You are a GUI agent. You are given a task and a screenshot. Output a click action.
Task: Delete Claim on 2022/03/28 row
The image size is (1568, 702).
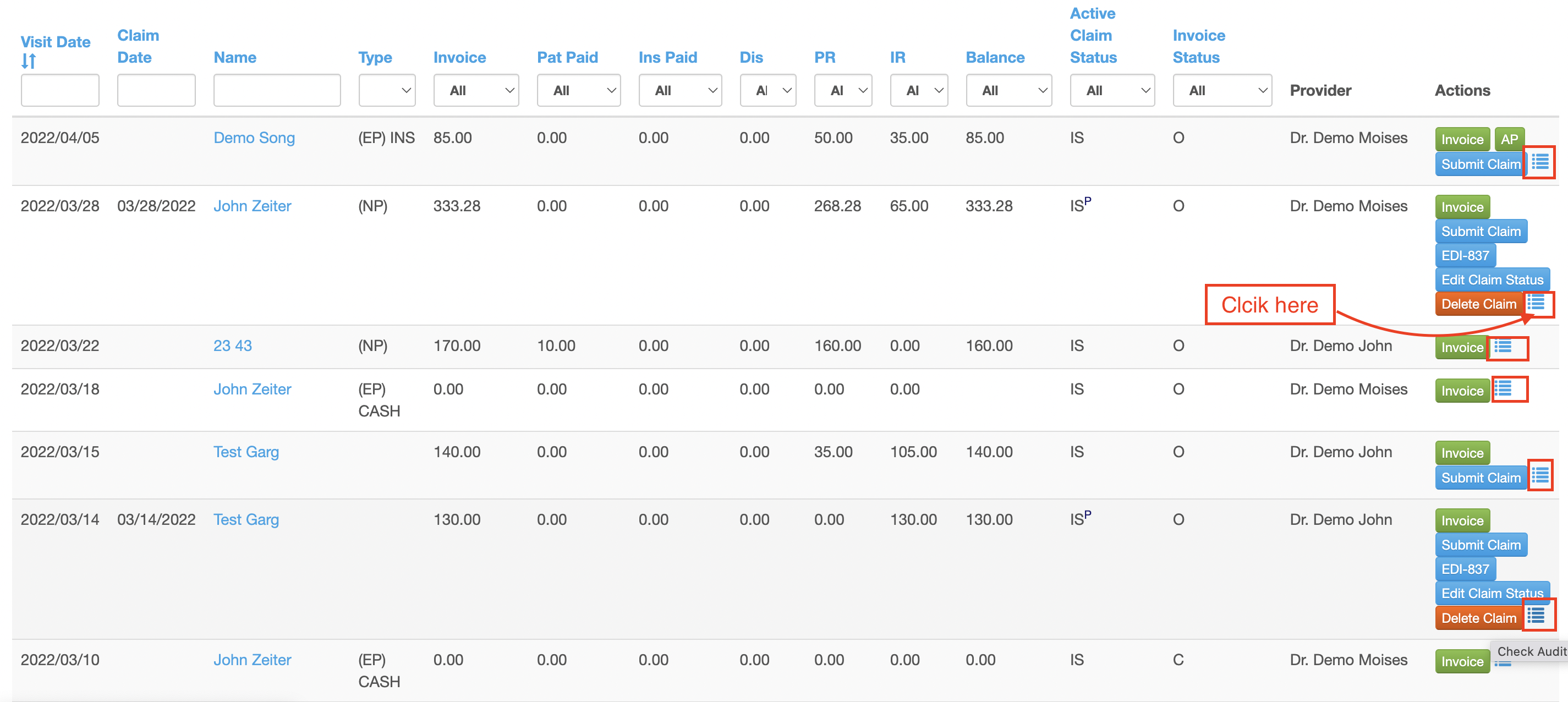1478,304
